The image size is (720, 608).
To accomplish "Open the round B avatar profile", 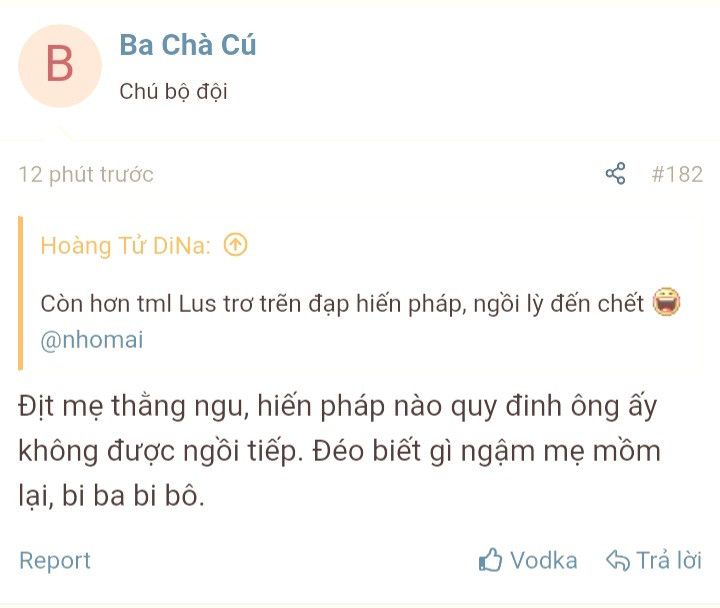I will 60,66.
